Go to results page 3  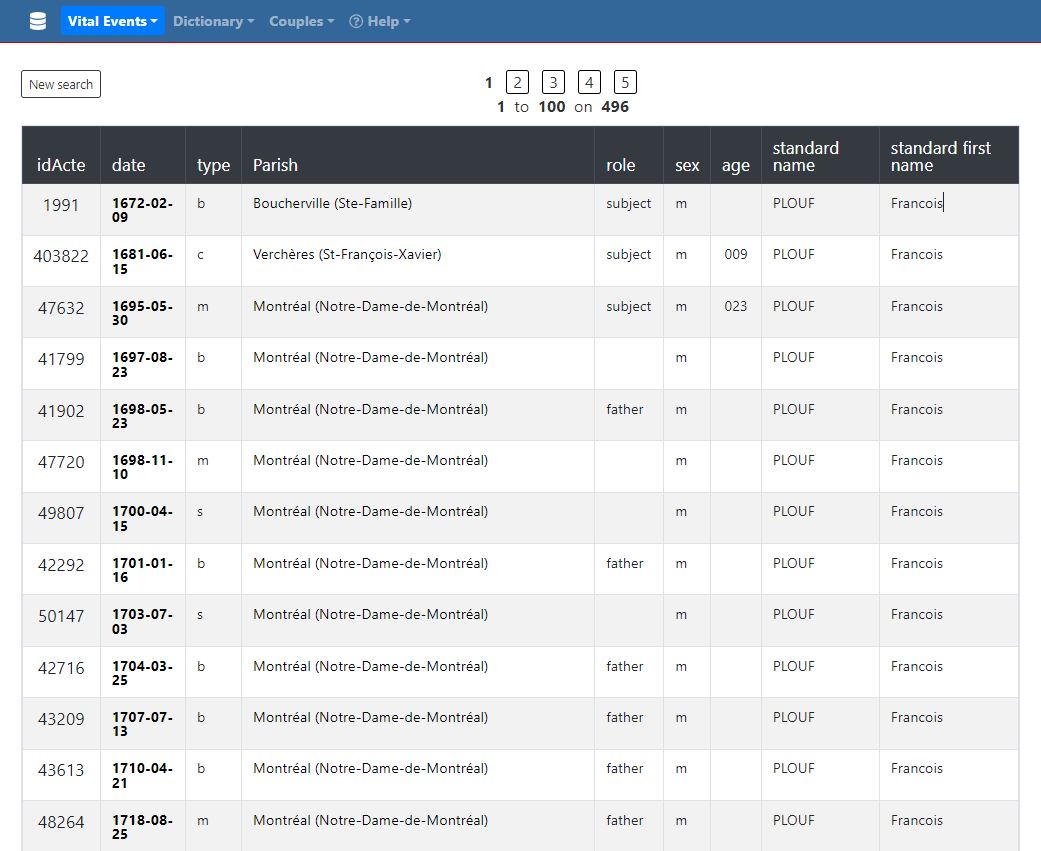[553, 82]
